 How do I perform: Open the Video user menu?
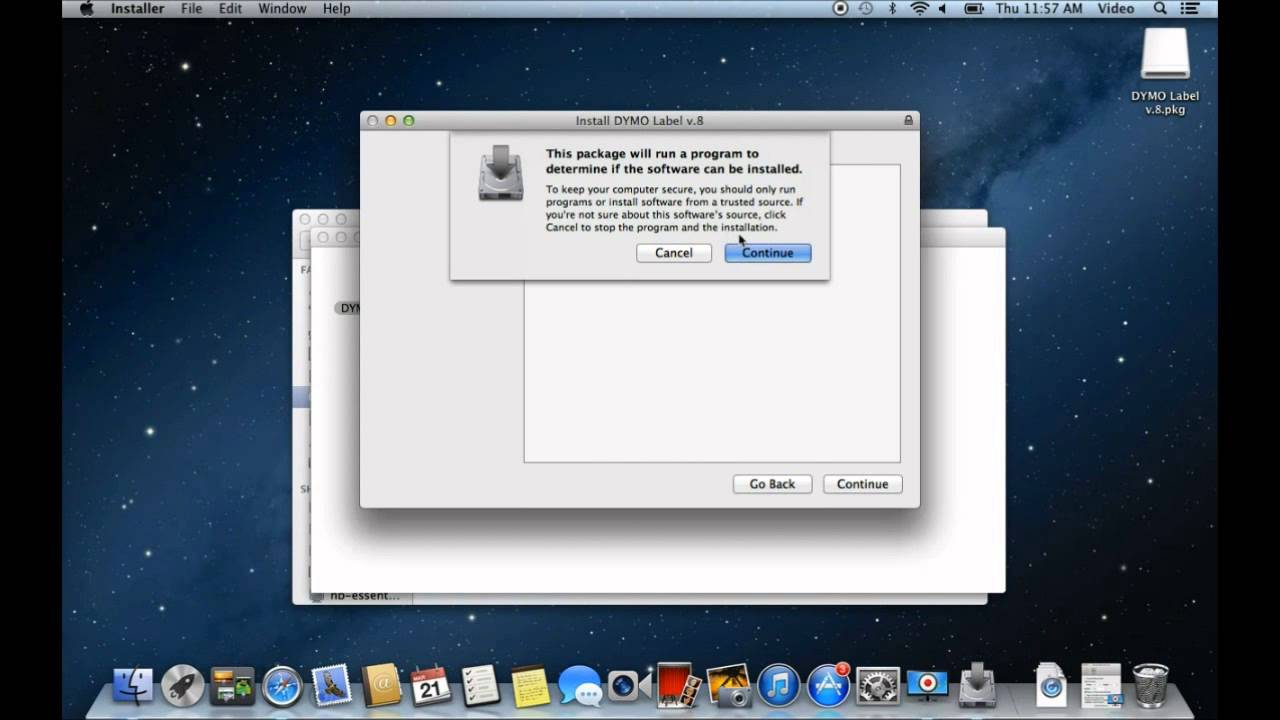[x=1116, y=9]
